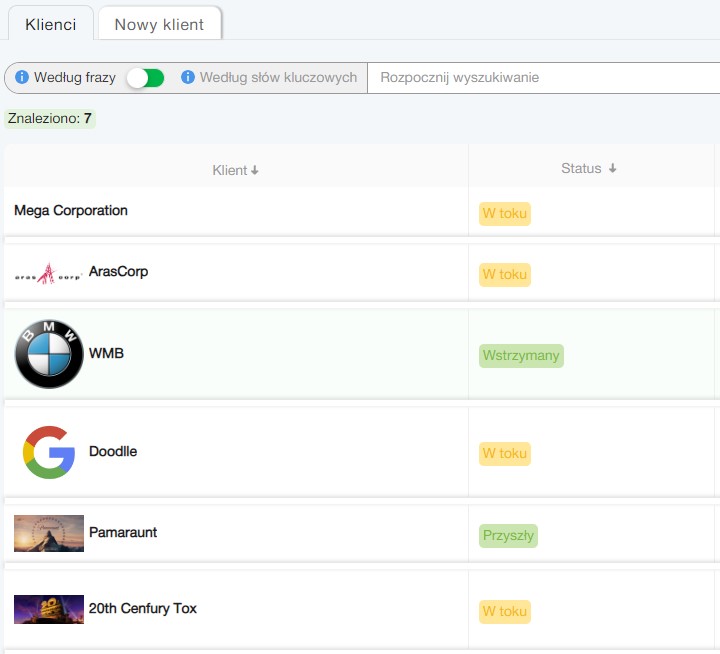
Task: Click the BMW logo for WMB
Action: pos(49,354)
